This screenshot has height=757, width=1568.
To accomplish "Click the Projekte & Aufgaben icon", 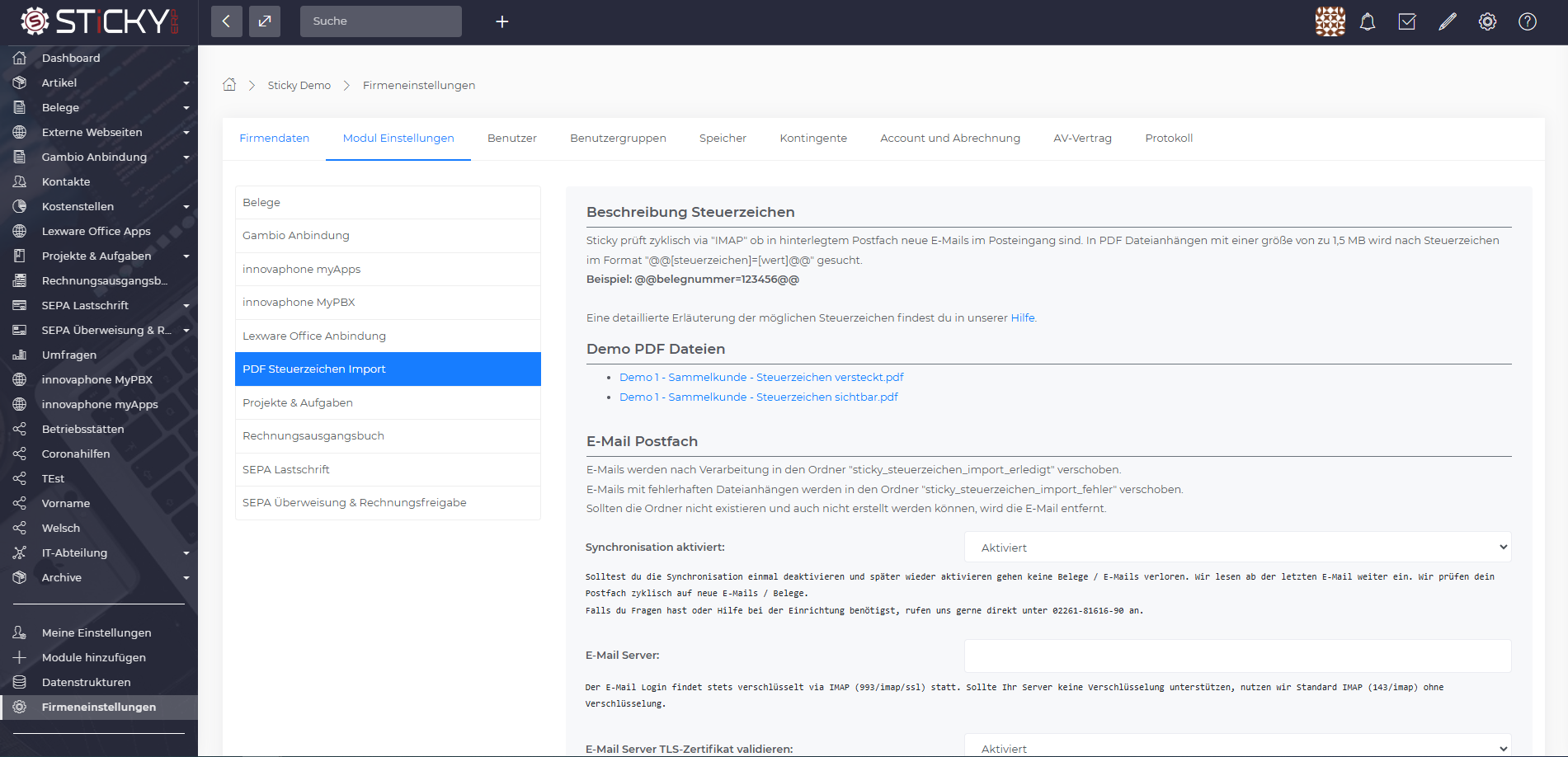I will pos(20,256).
